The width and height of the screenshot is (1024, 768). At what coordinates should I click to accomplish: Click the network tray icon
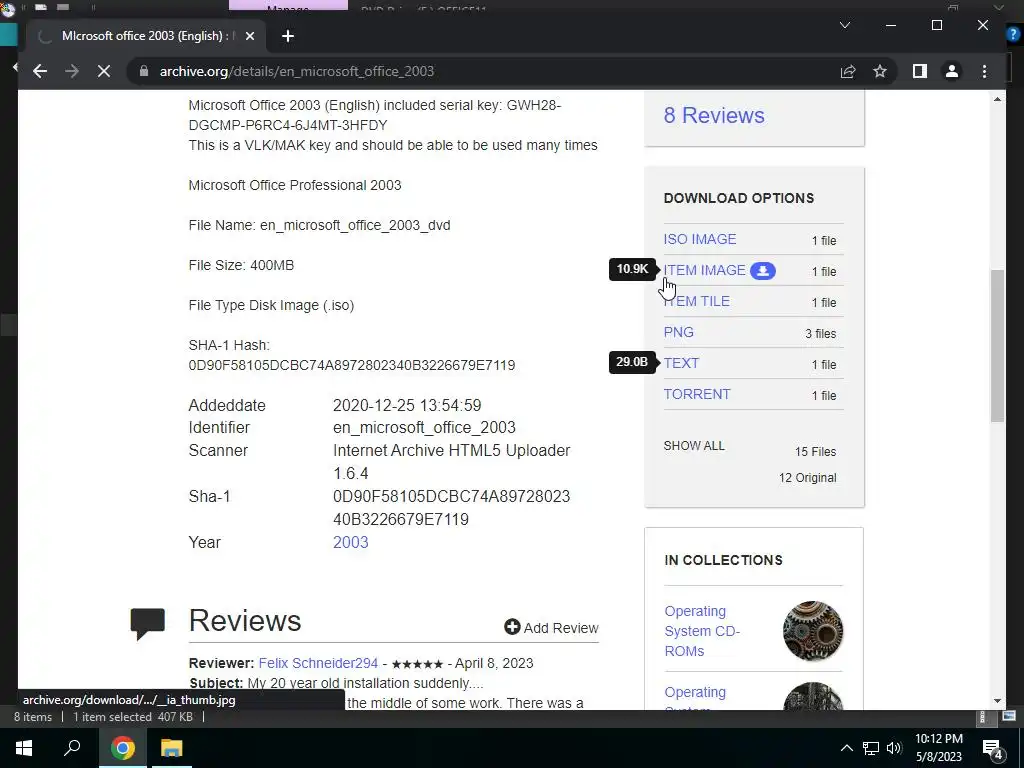pos(871,748)
